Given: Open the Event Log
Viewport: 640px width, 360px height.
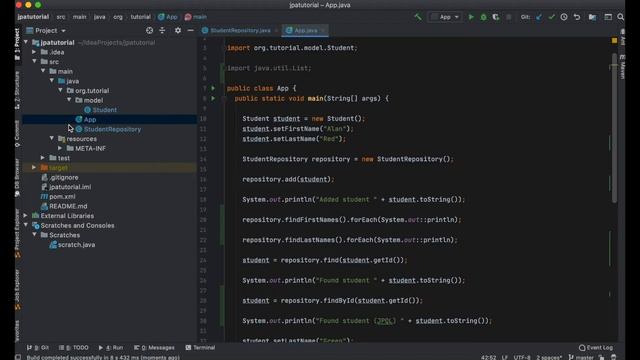Looking at the screenshot, I should [x=596, y=348].
